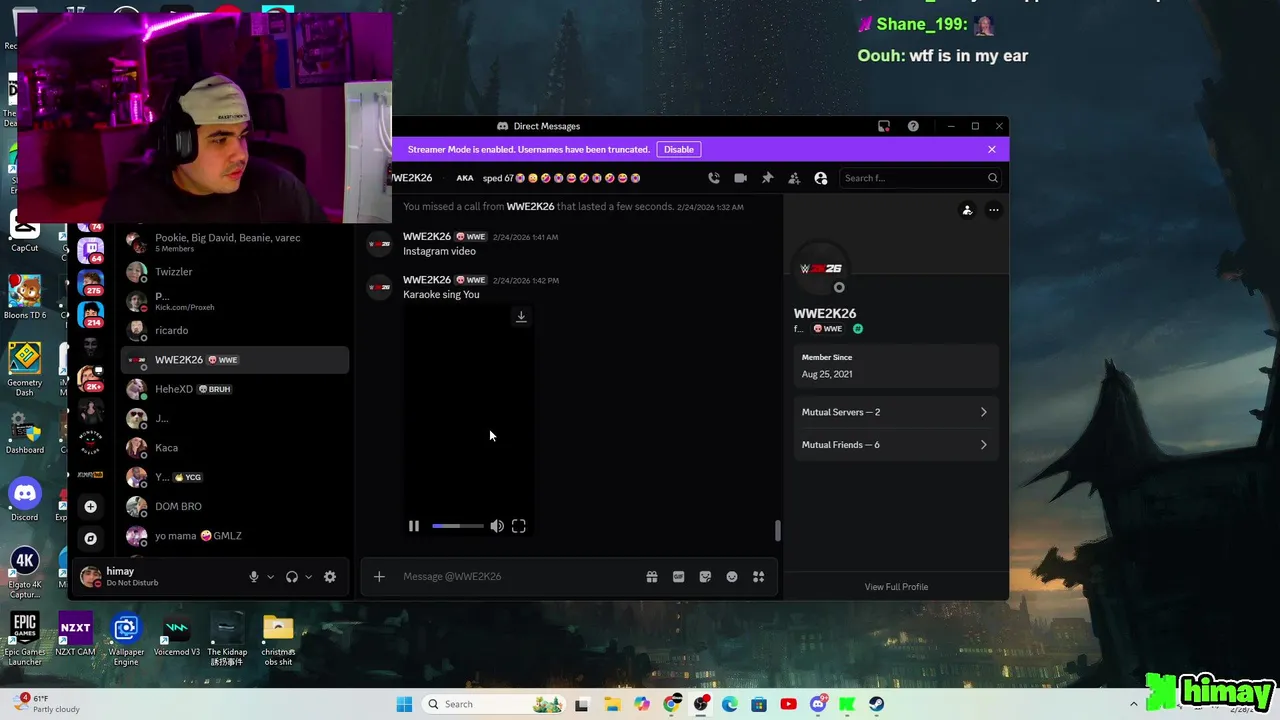Open Discord User Settings gear
1280x720 pixels.
pos(330,577)
